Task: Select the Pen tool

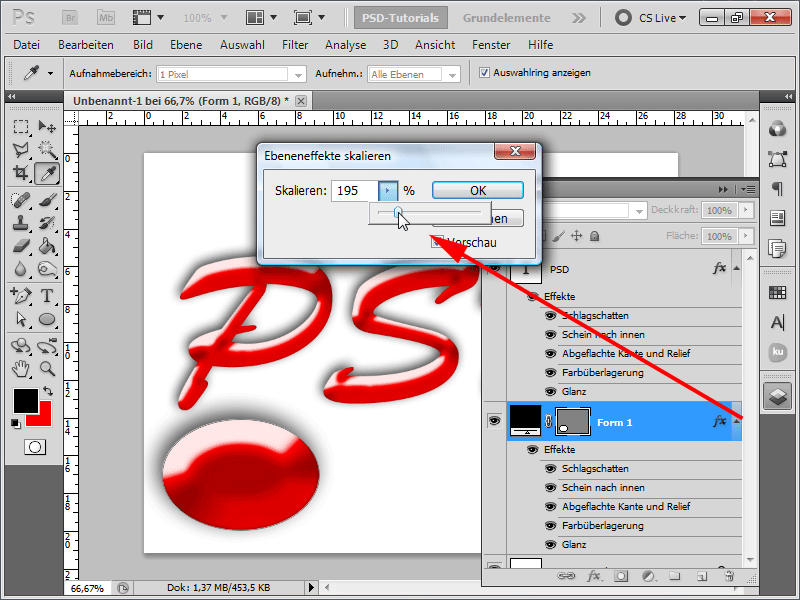Action: (x=20, y=295)
